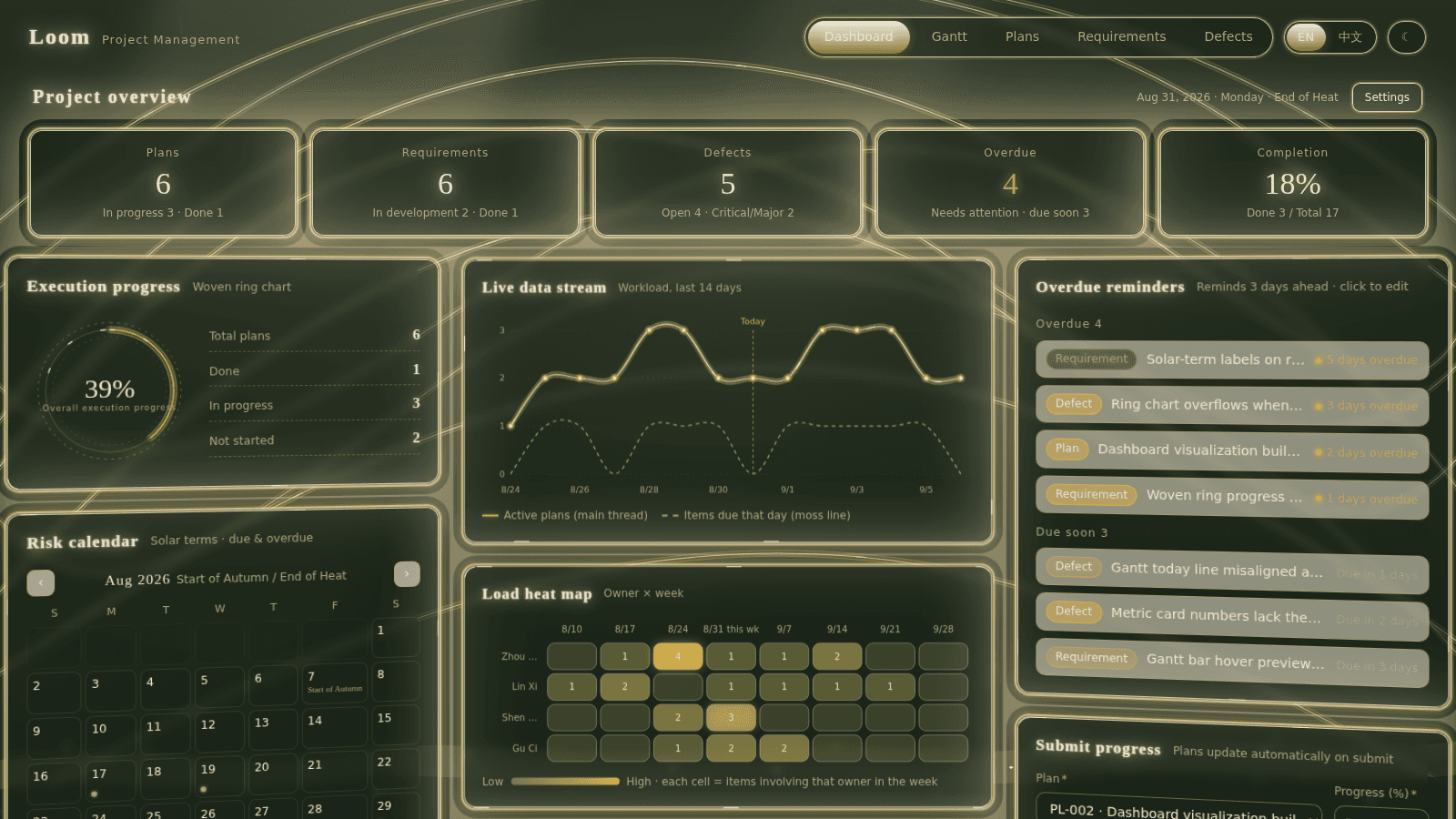Image resolution: width=1456 pixels, height=819 pixels.
Task: Click the Active plans legend entry
Action: (565, 515)
